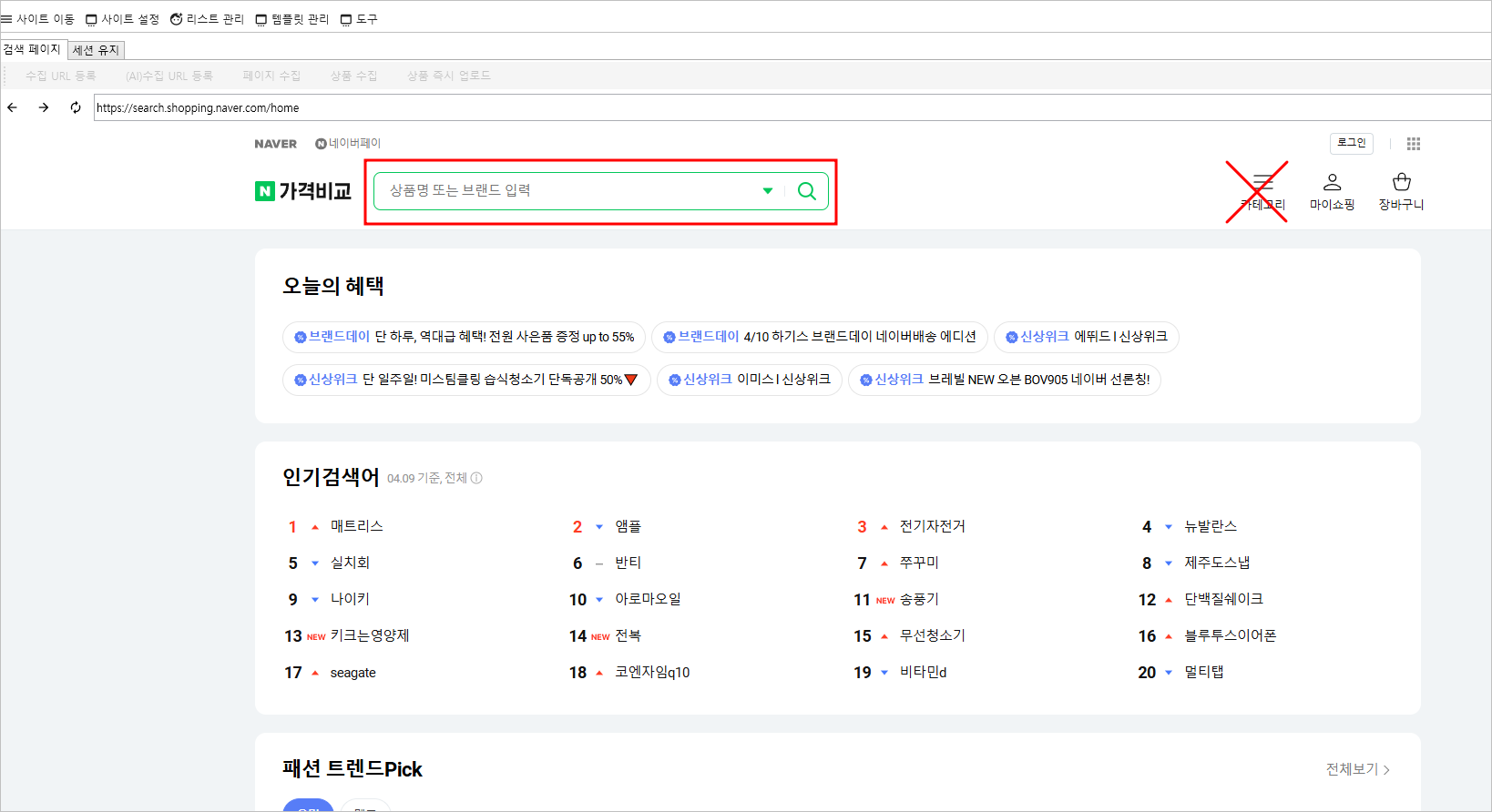Open popular keyword 블루투스이어폰
The width and height of the screenshot is (1492, 812).
1231,635
